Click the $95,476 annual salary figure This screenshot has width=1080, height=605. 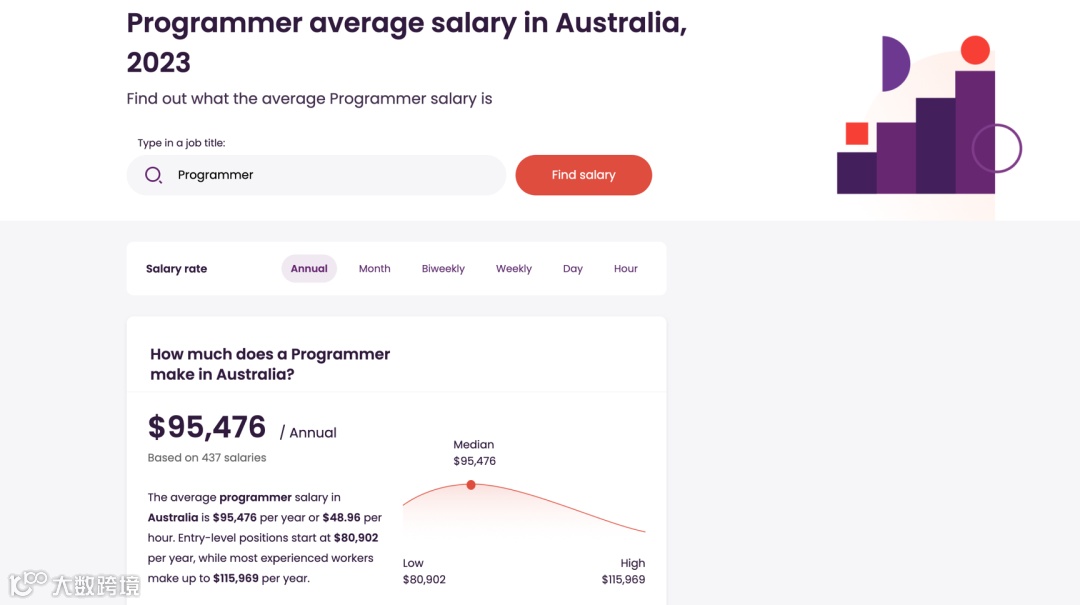pyautogui.click(x=207, y=427)
